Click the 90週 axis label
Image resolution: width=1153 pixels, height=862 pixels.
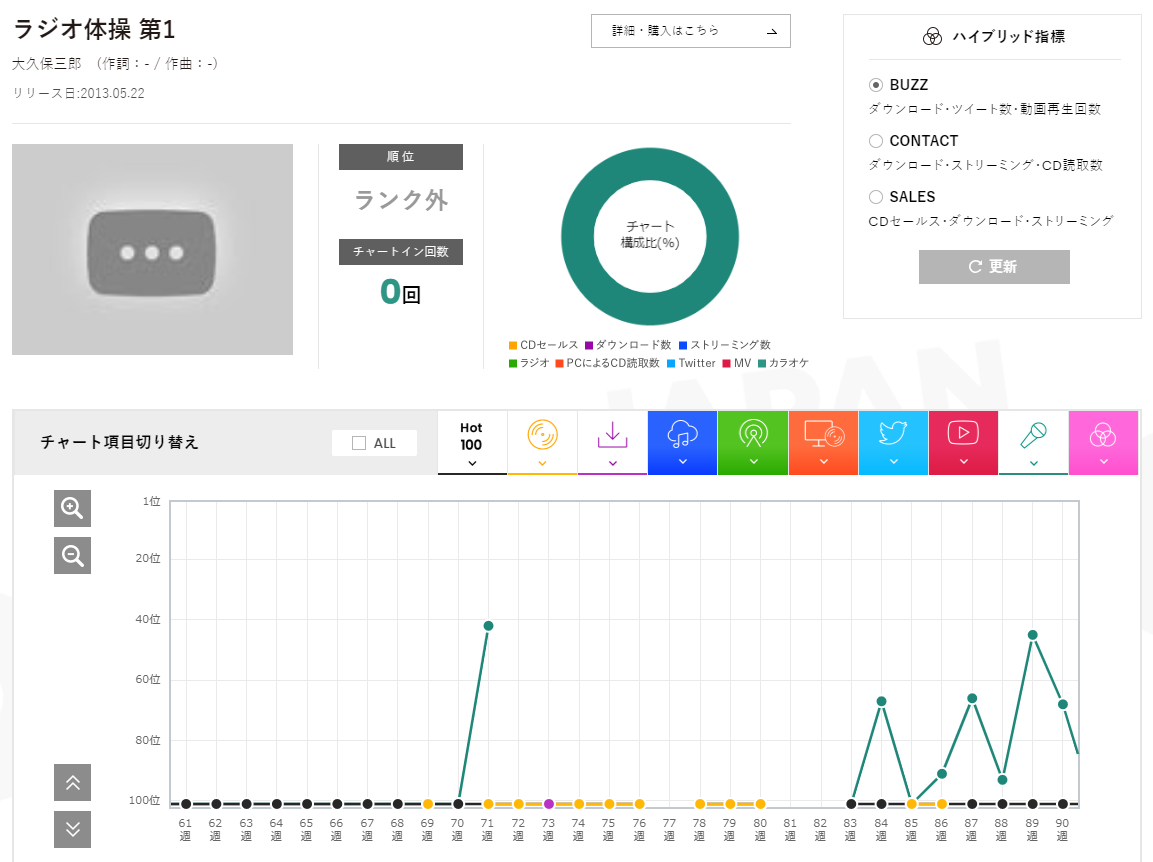1062,830
